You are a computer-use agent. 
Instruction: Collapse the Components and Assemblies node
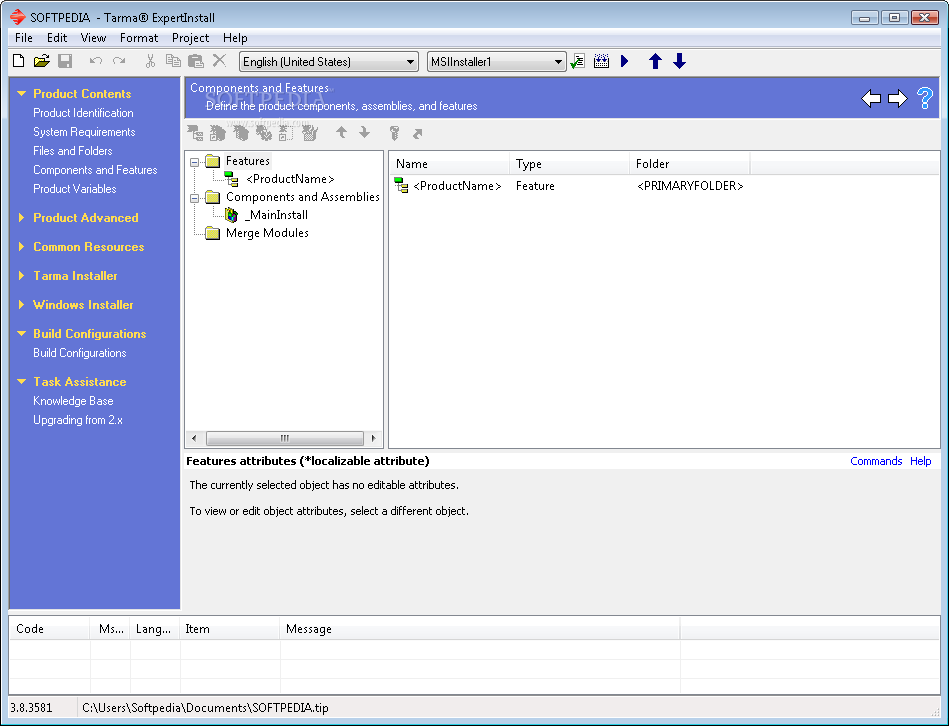[x=194, y=198]
